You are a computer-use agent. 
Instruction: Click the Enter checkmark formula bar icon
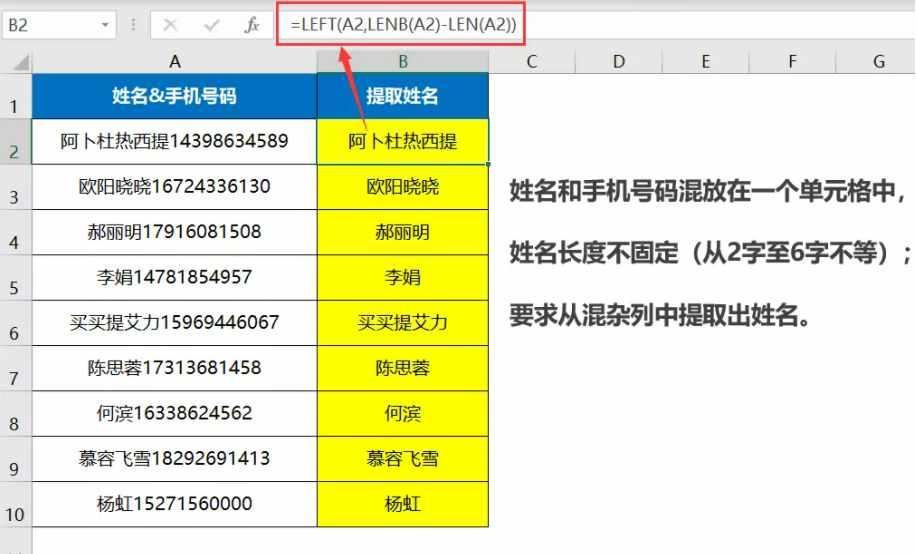pos(211,25)
